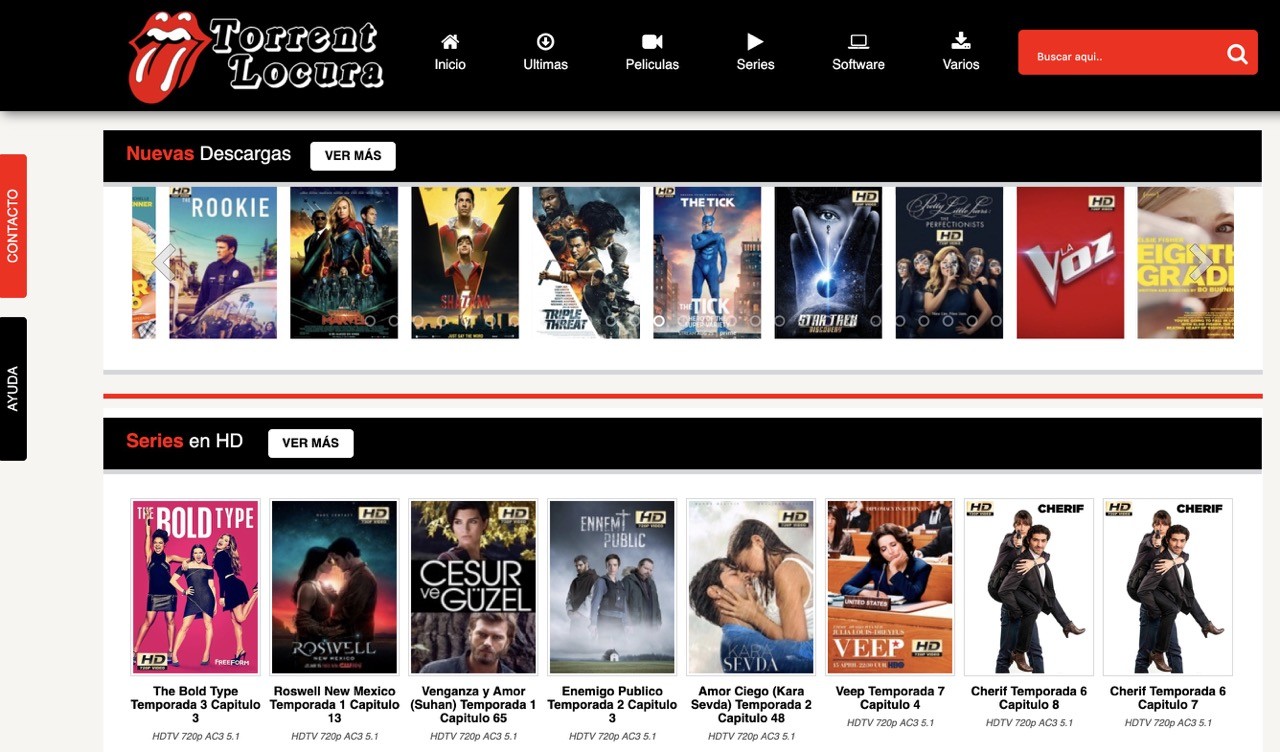This screenshot has width=1280, height=752.
Task: Click VER MÁS in the Series en HD section
Action: pos(311,442)
